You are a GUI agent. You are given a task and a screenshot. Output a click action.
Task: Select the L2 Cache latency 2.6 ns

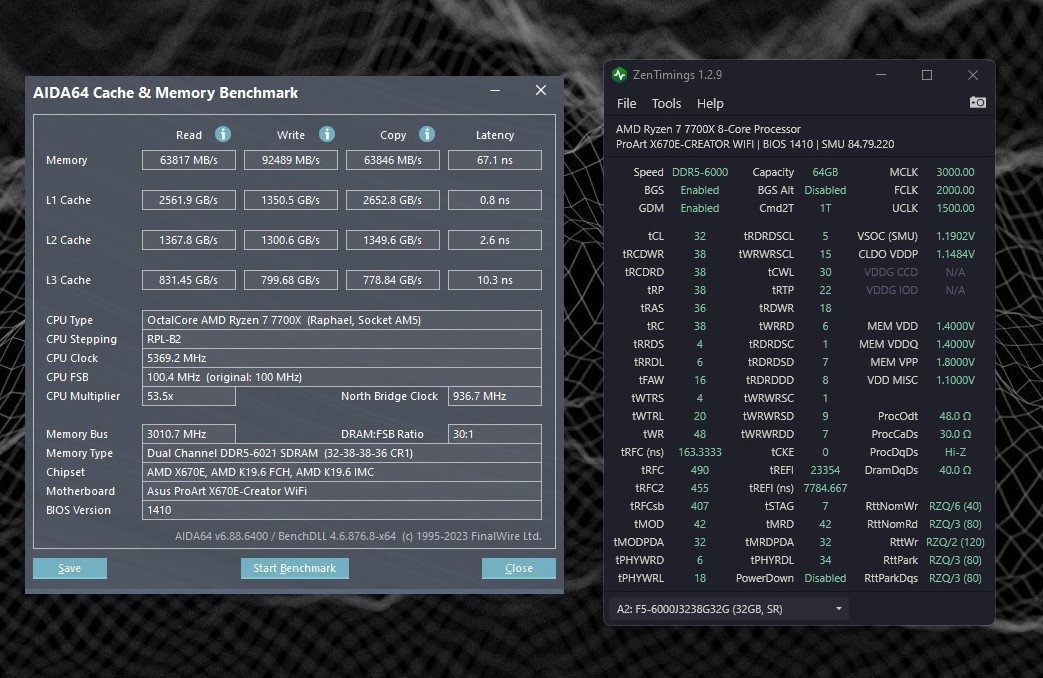(495, 240)
